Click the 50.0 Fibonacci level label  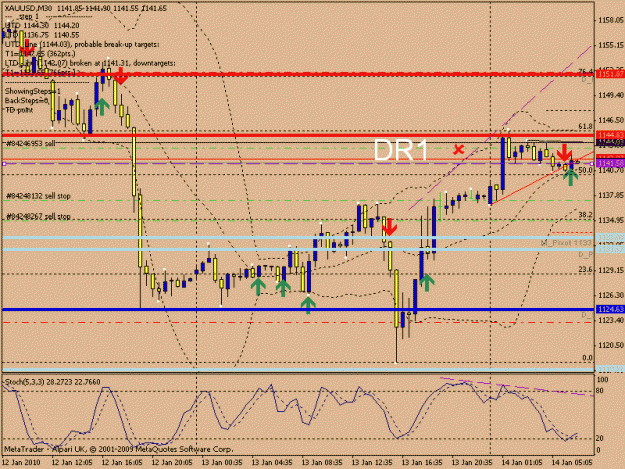click(585, 170)
